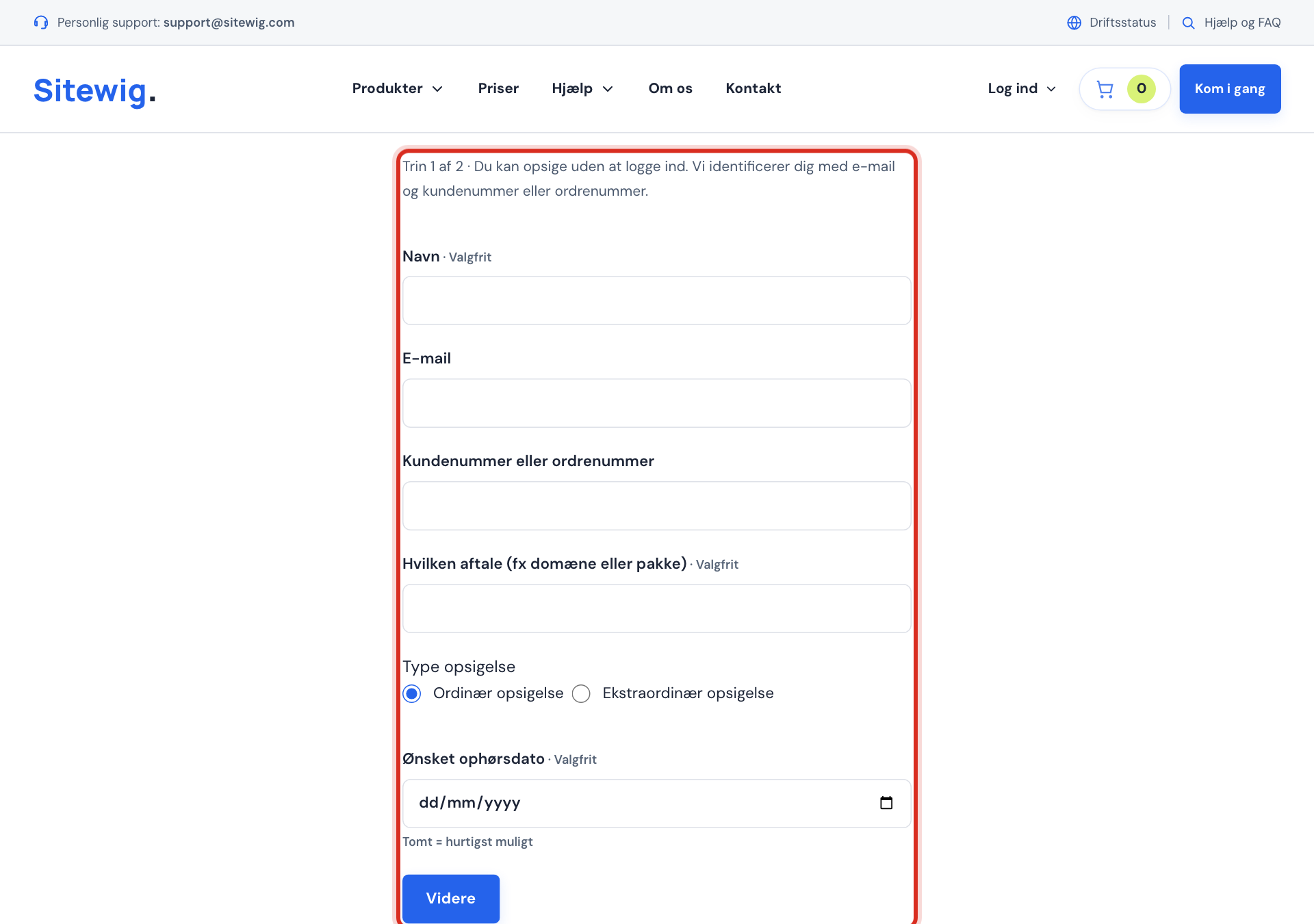Expand the Hjælp dropdown menu
Image resolution: width=1314 pixels, height=924 pixels.
582,88
